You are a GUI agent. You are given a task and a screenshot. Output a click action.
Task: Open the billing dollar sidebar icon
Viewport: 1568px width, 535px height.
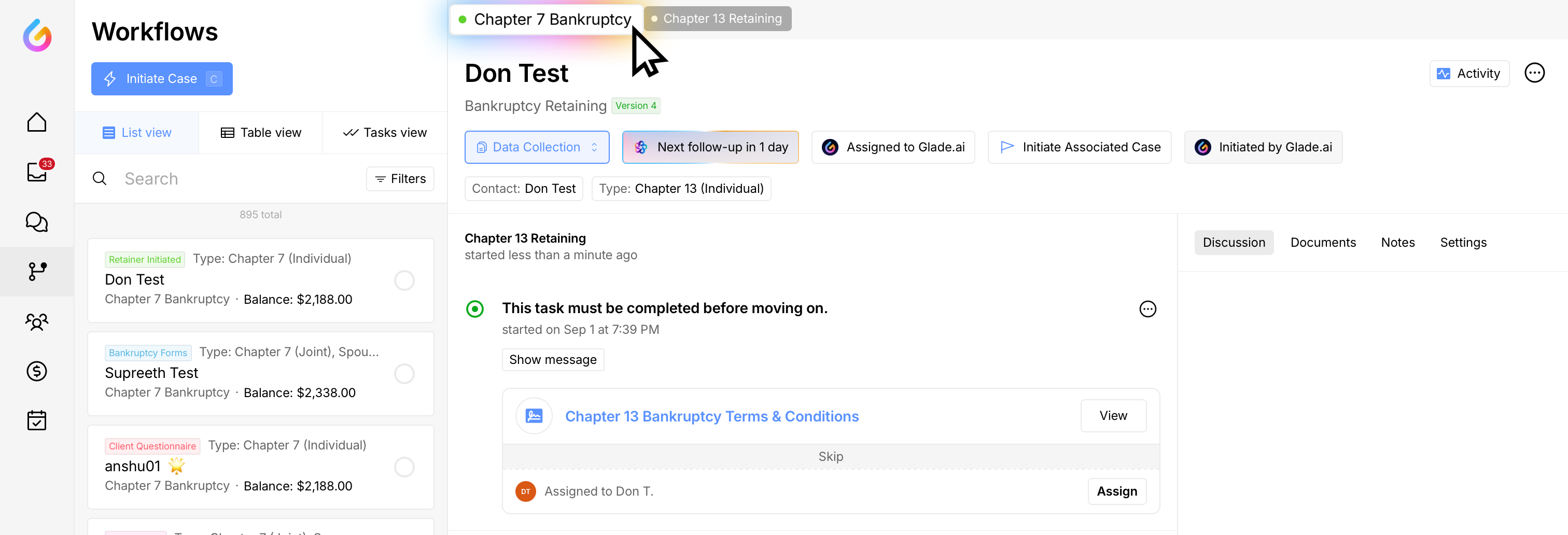pyautogui.click(x=36, y=371)
